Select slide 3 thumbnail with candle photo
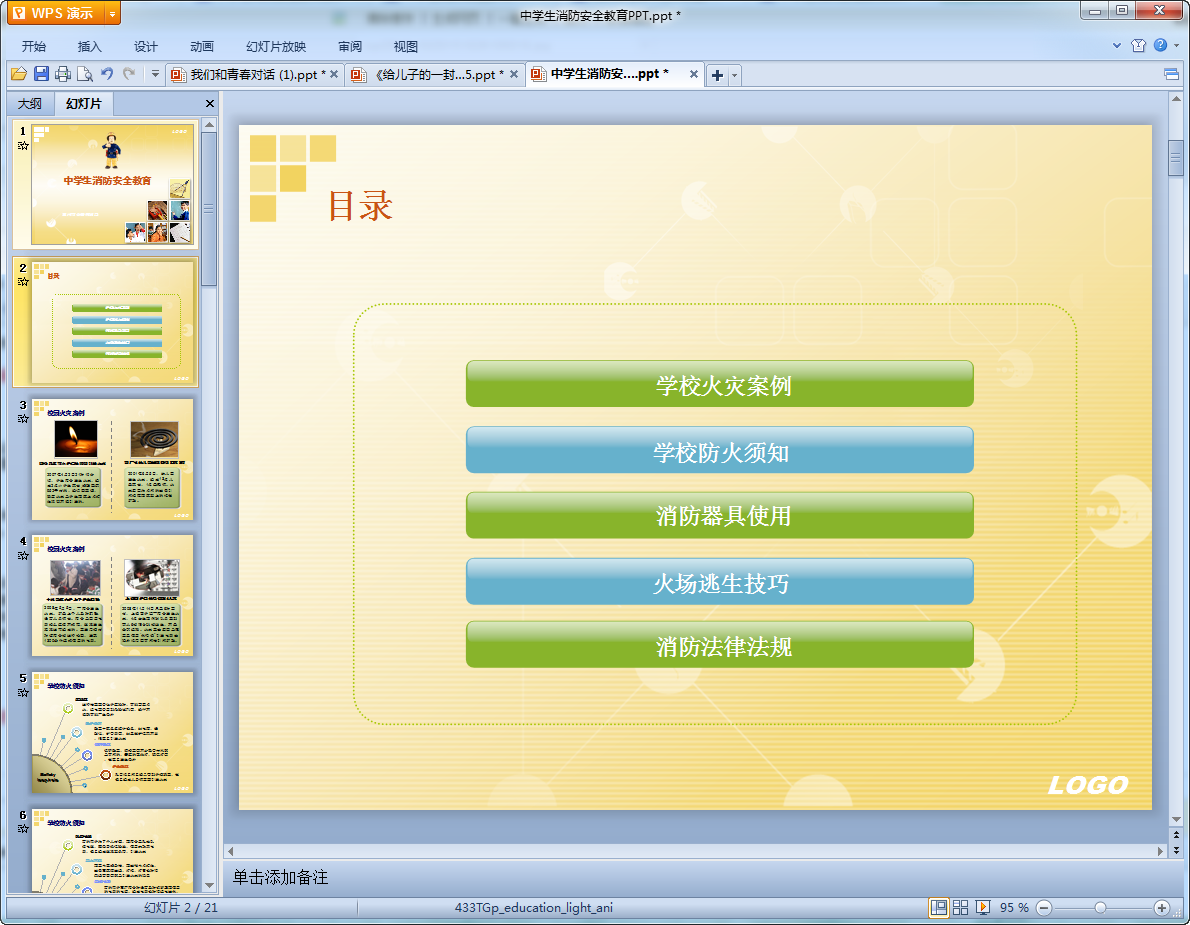 point(112,459)
